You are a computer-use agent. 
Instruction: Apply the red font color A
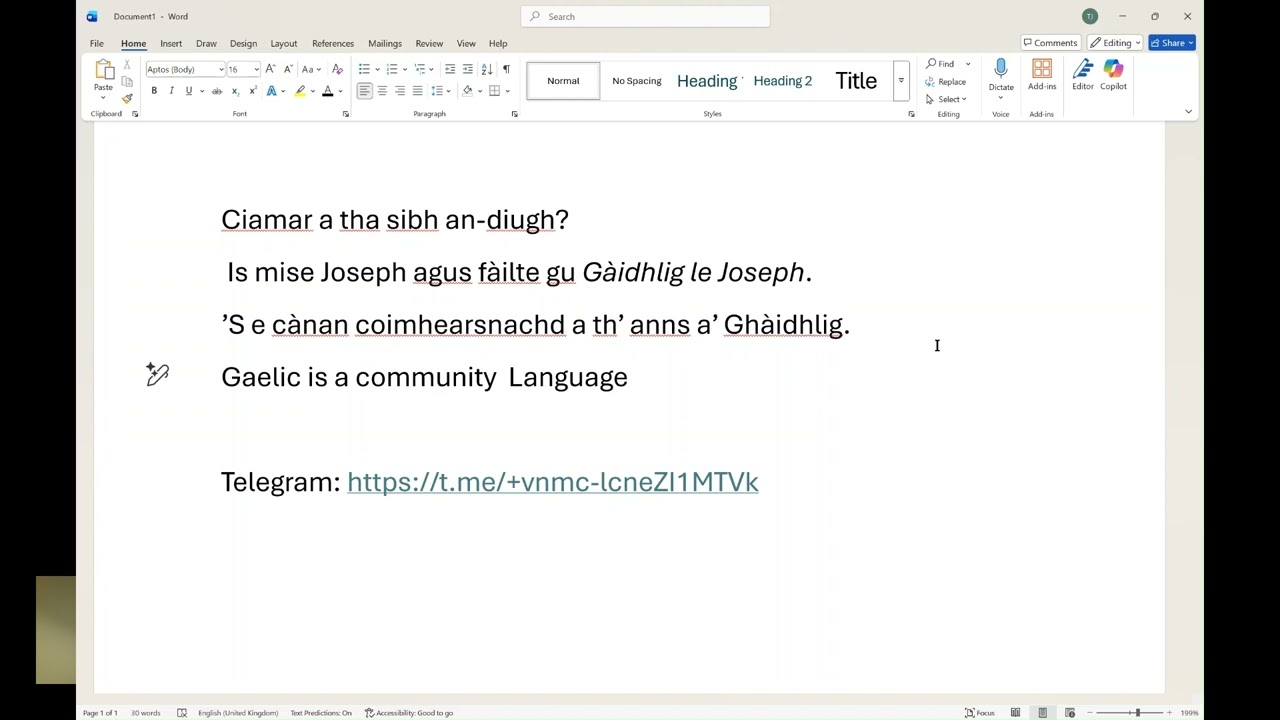[327, 91]
